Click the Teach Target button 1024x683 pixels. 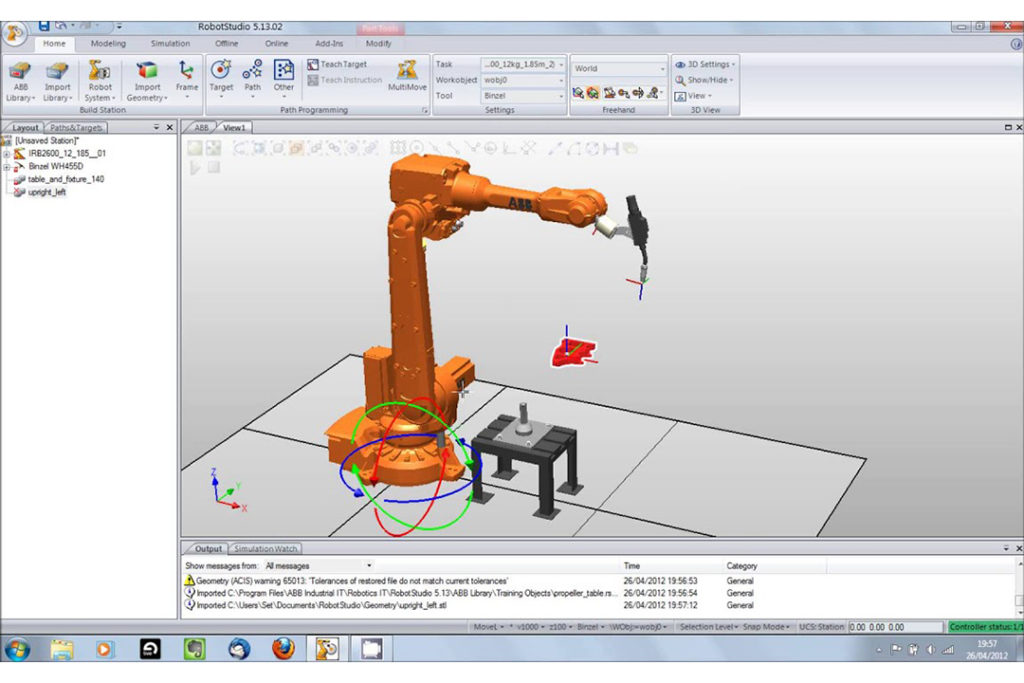[x=338, y=65]
